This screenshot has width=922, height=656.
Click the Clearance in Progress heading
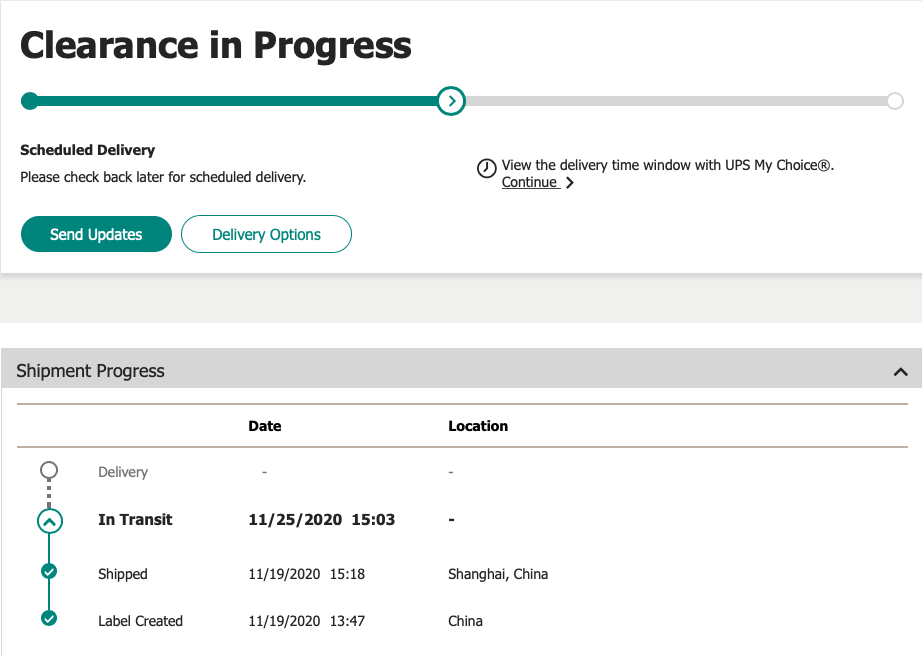tap(216, 45)
